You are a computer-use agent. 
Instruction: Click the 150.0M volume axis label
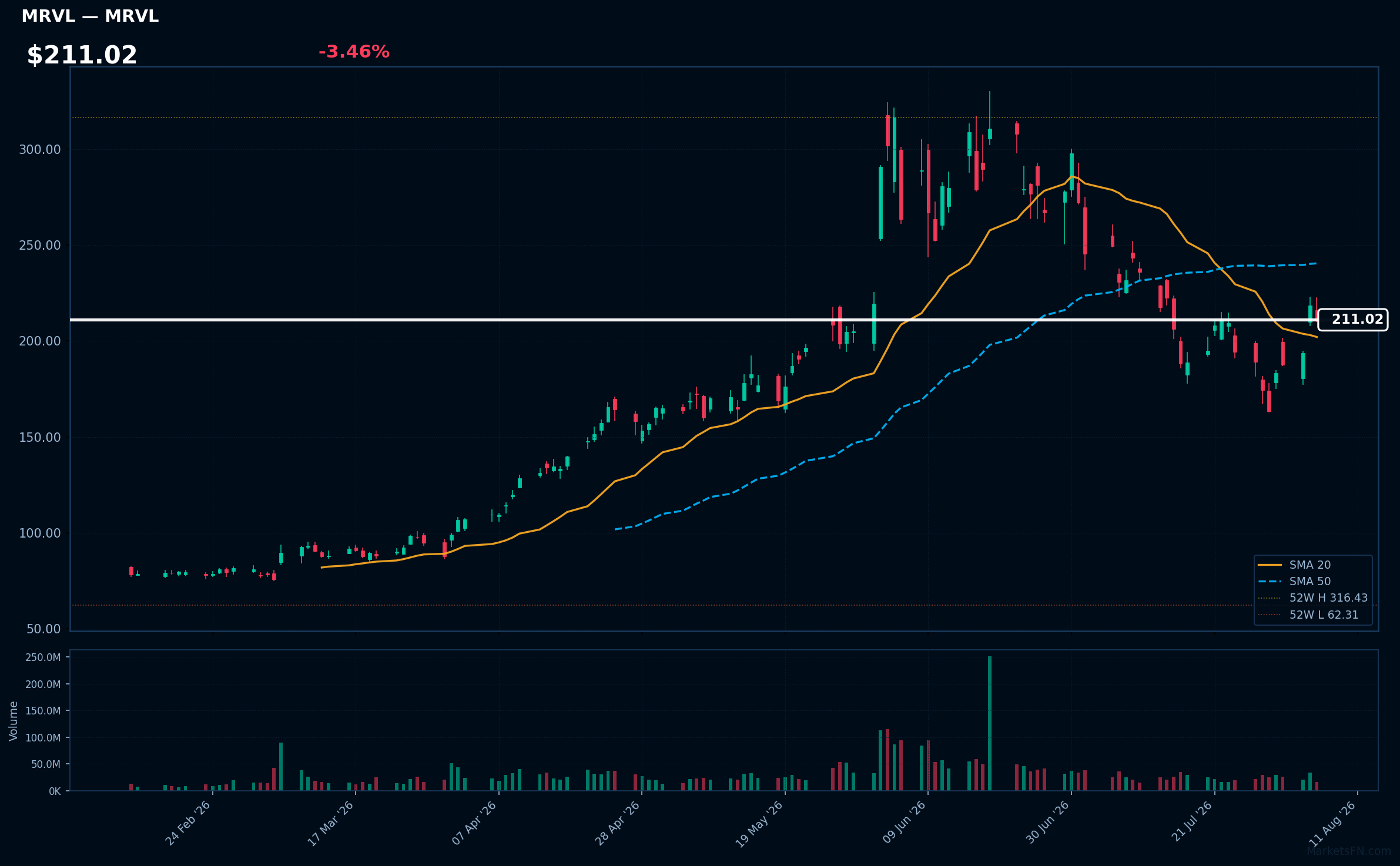click(43, 711)
